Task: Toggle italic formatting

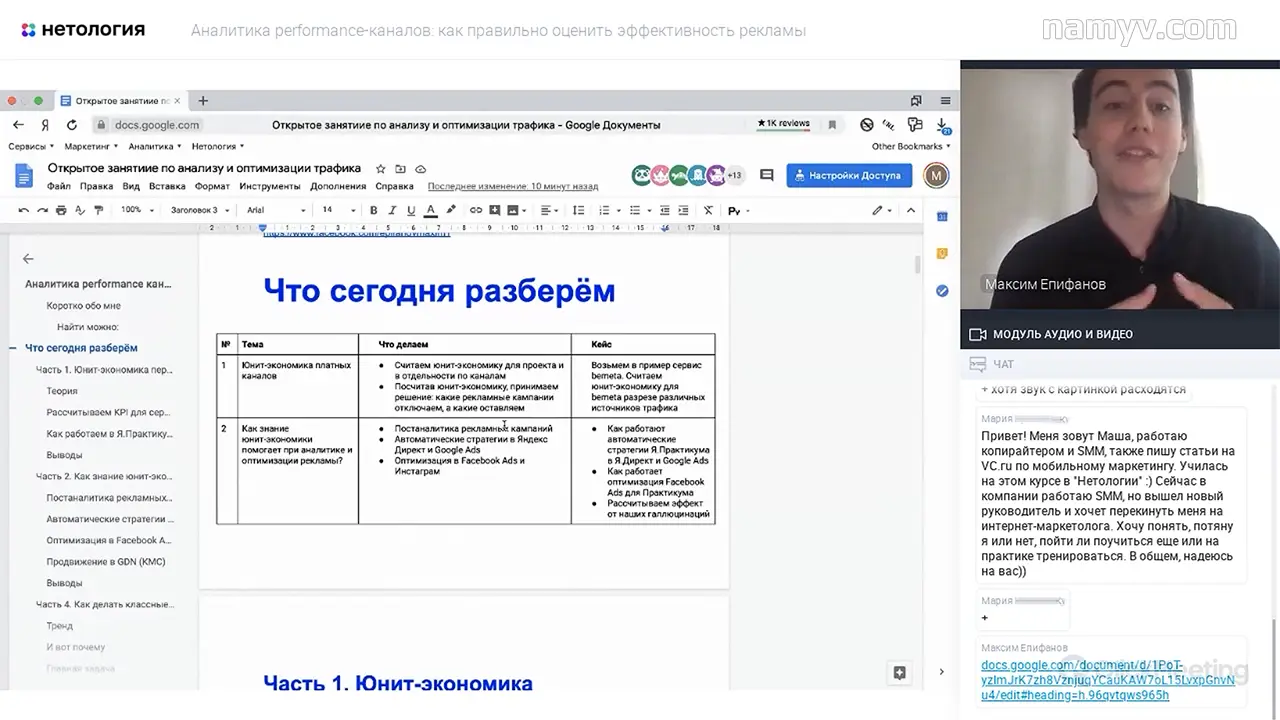Action: click(391, 210)
